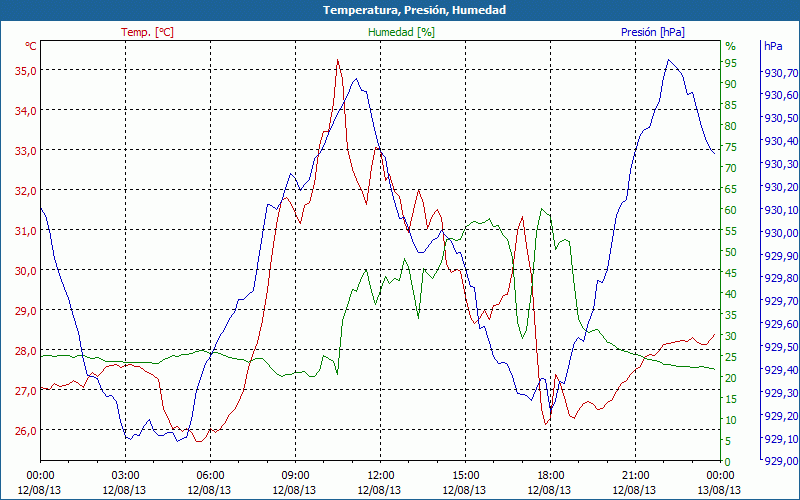Click the 929,80 pressure axis value
Image resolution: width=800 pixels, height=500 pixels.
click(x=781, y=279)
